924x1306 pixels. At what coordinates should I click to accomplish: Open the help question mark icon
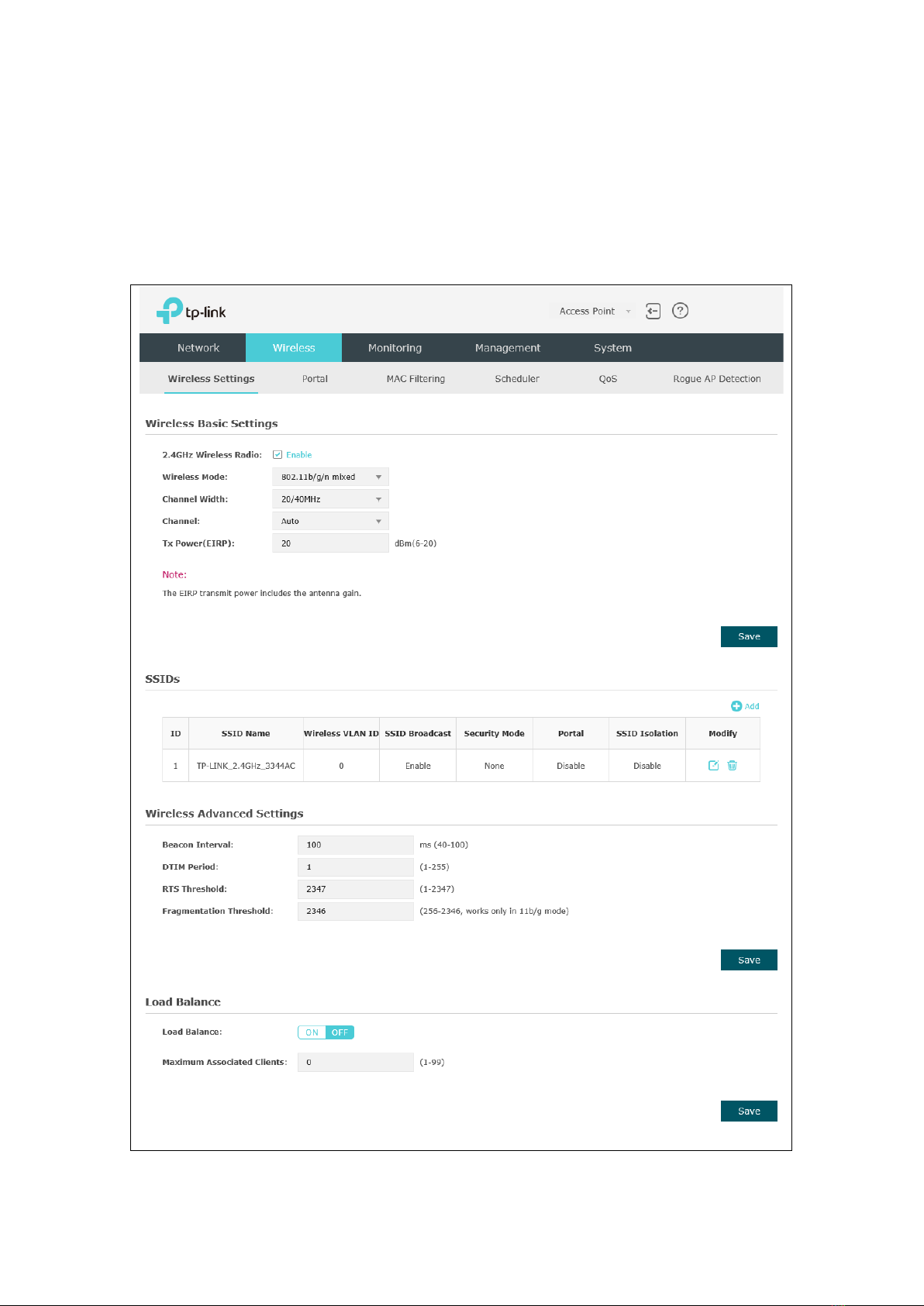680,311
